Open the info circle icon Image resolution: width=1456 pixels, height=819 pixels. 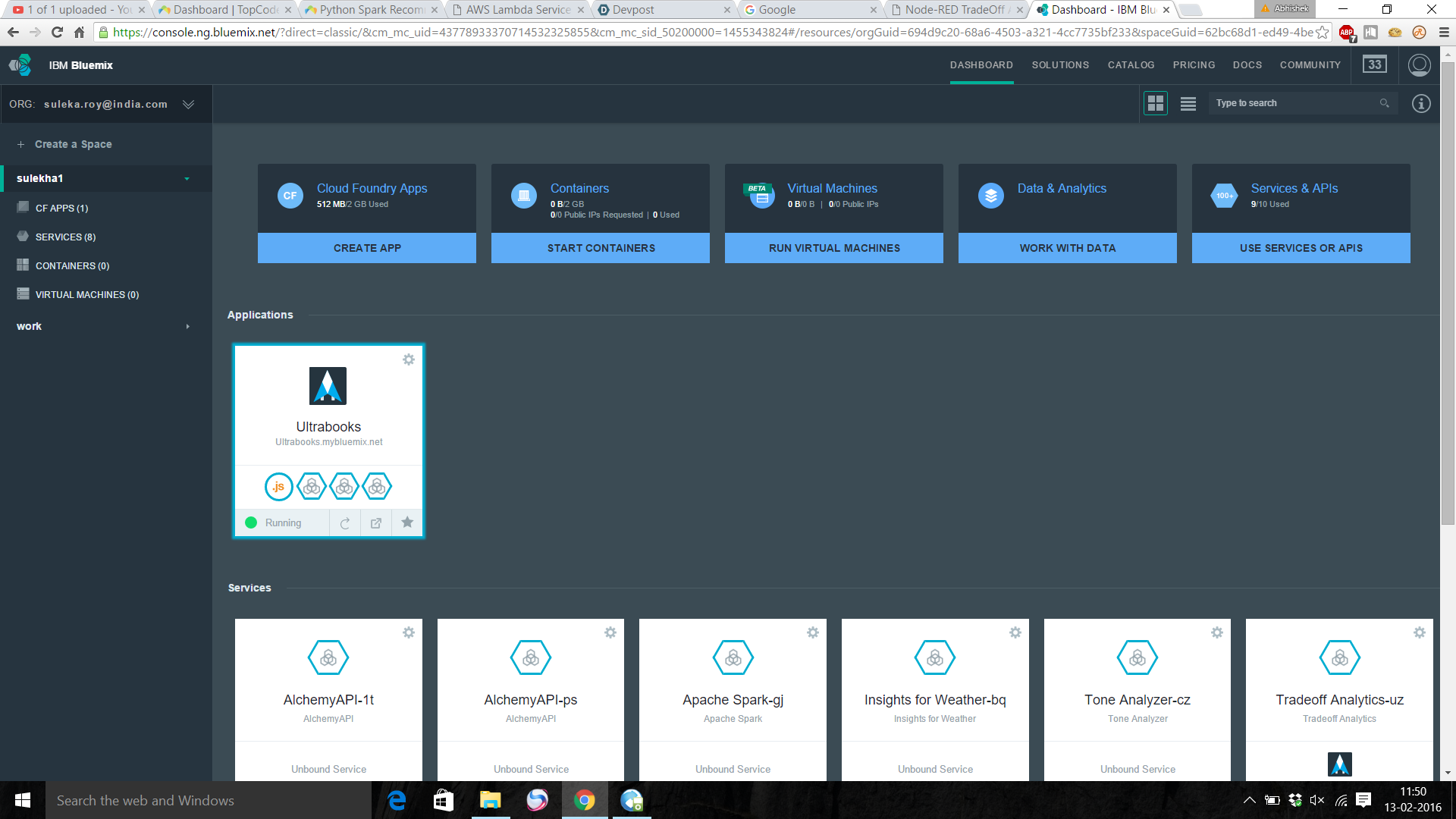click(1421, 103)
